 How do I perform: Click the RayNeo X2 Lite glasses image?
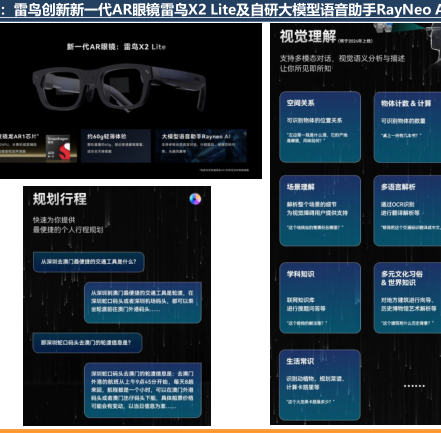pos(119,87)
